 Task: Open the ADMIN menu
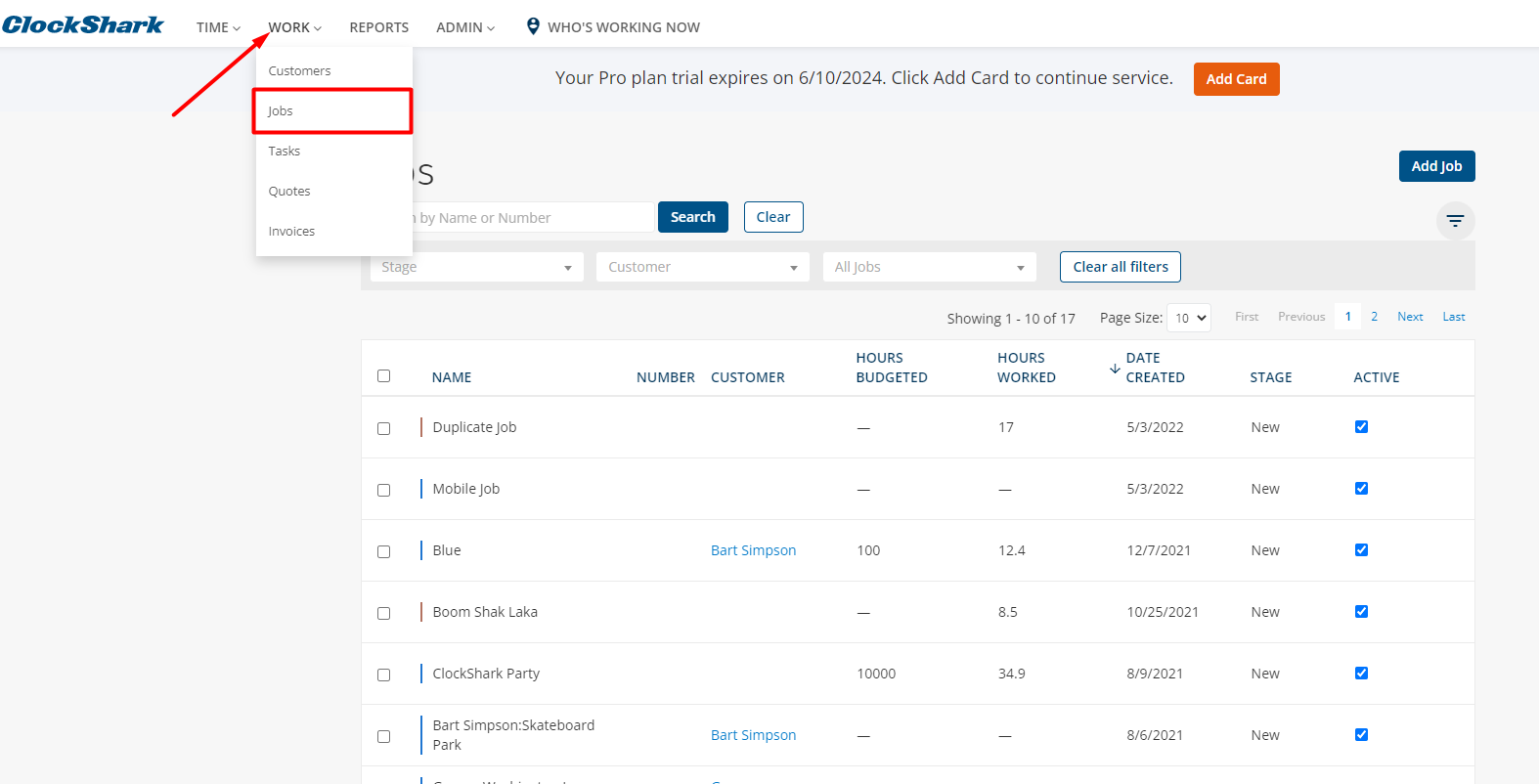[465, 27]
